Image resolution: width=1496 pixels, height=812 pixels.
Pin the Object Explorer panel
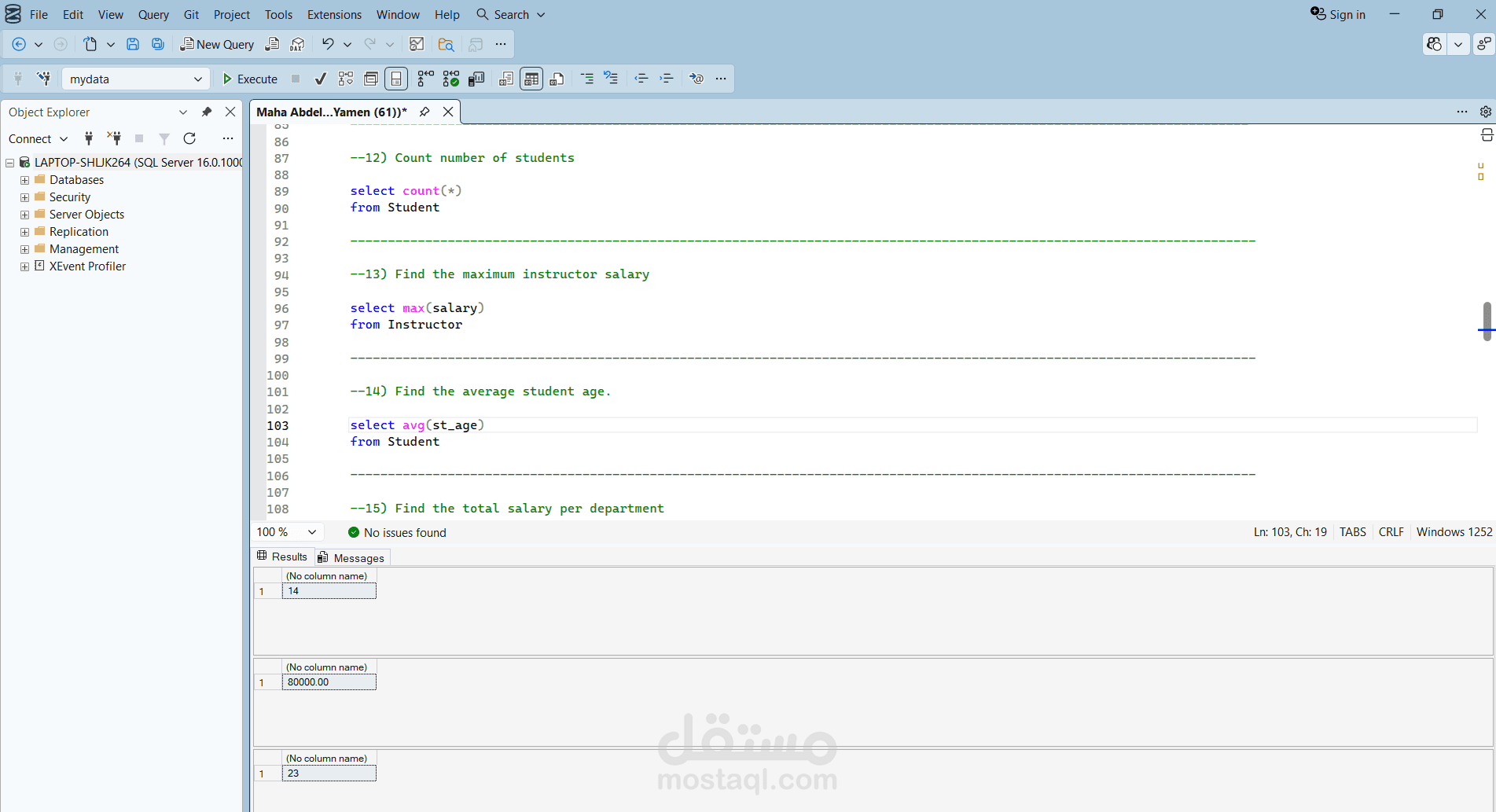(x=207, y=112)
